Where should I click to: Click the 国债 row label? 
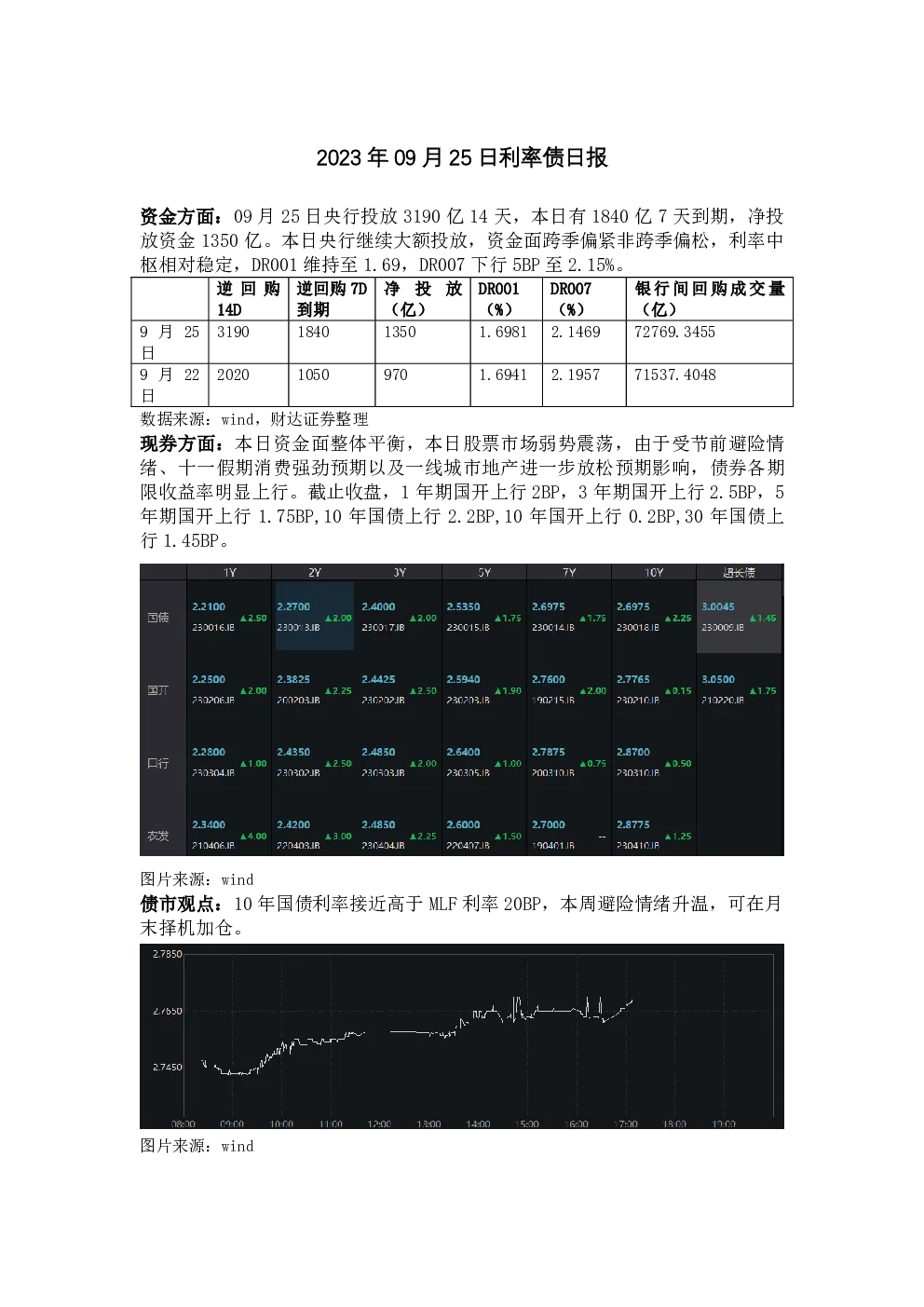coord(158,618)
